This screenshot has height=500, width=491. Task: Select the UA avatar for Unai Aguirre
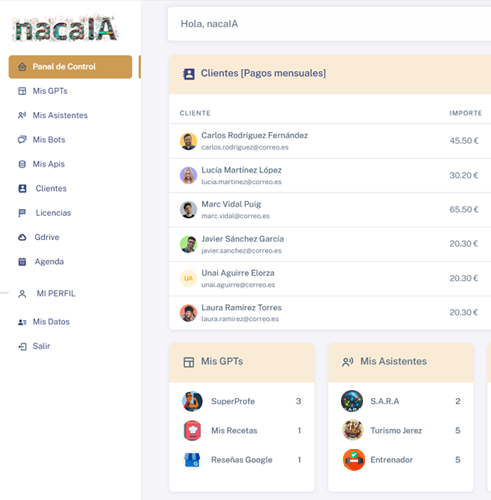coord(188,278)
